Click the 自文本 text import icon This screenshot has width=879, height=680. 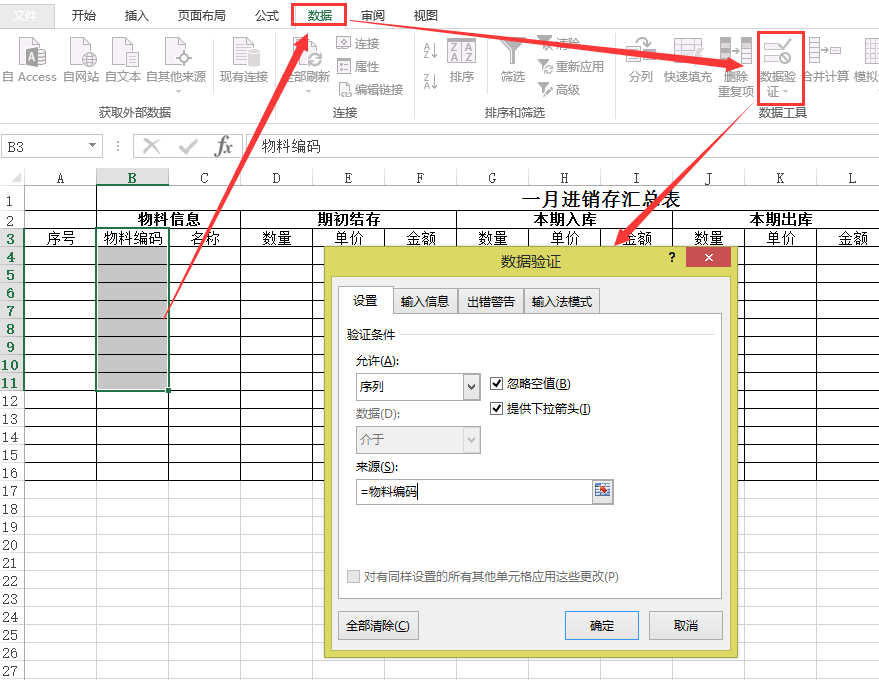(x=123, y=53)
